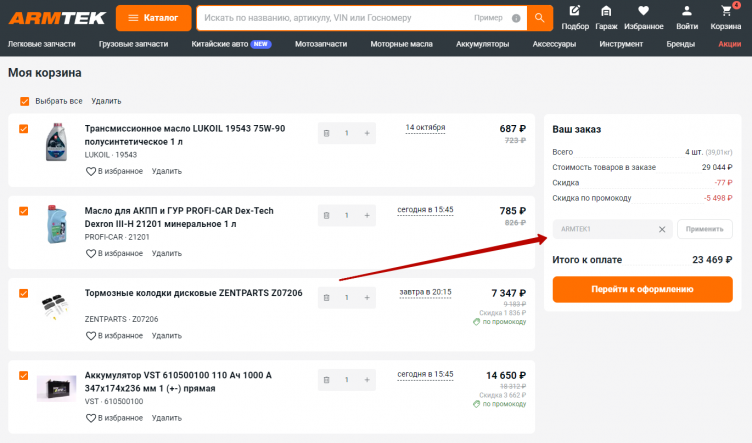Click the Войти user icon
Viewport: 752px width, 443px height.
pos(687,18)
